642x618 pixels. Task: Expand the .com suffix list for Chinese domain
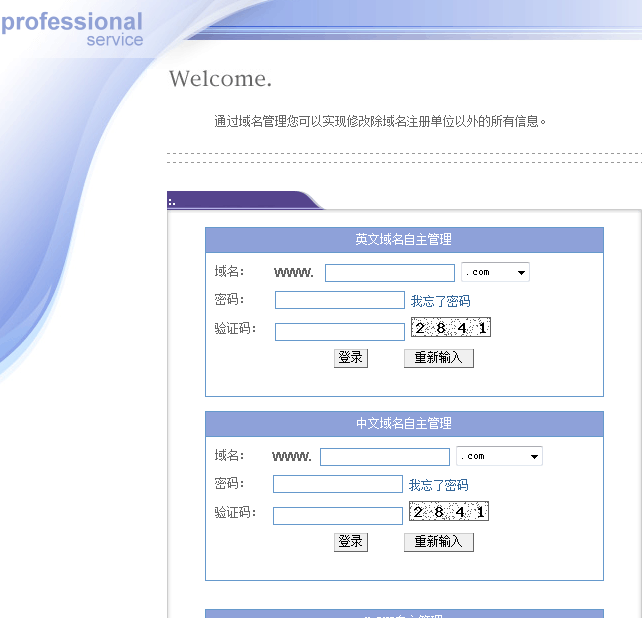click(499, 456)
